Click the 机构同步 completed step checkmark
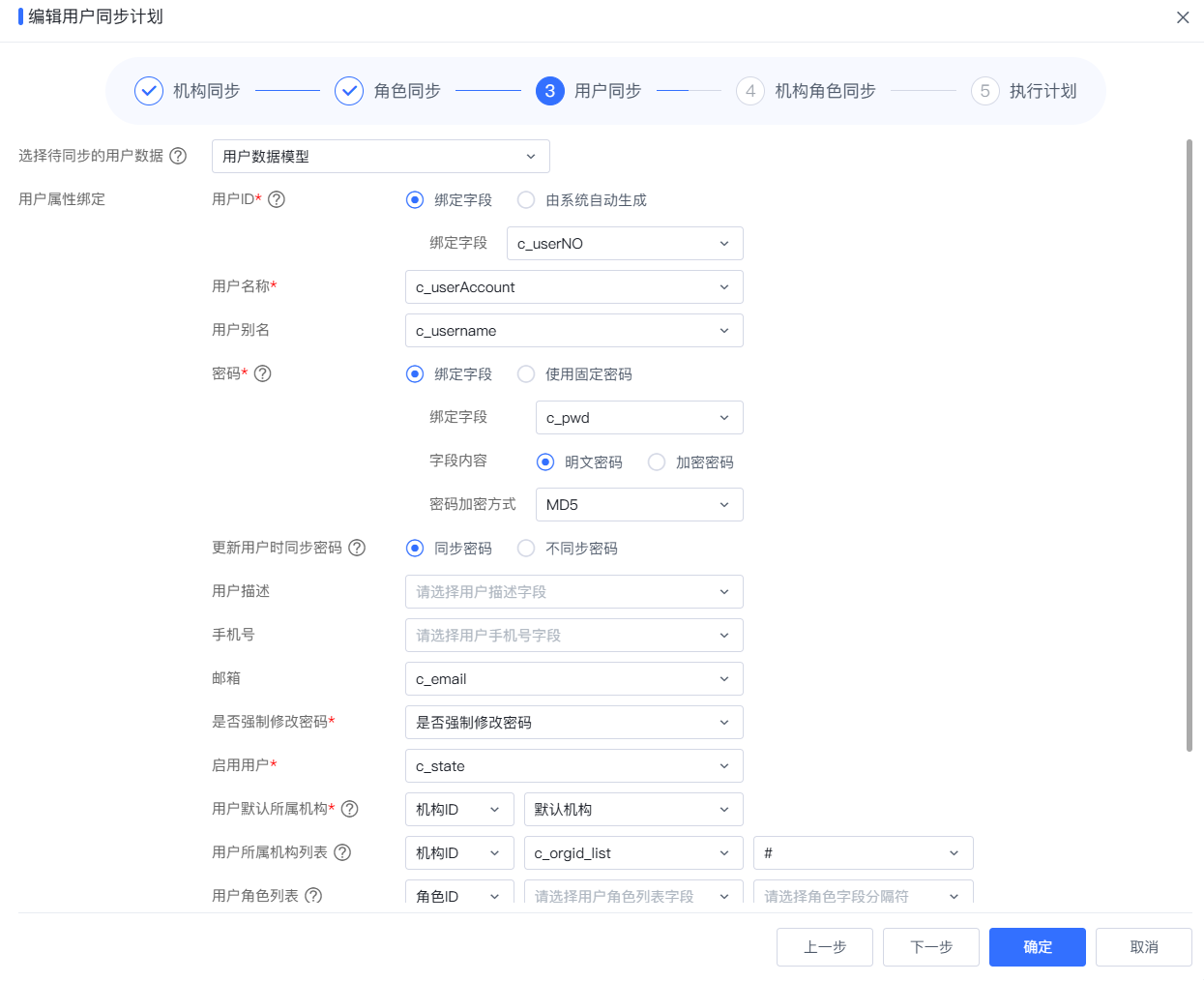 click(149, 91)
